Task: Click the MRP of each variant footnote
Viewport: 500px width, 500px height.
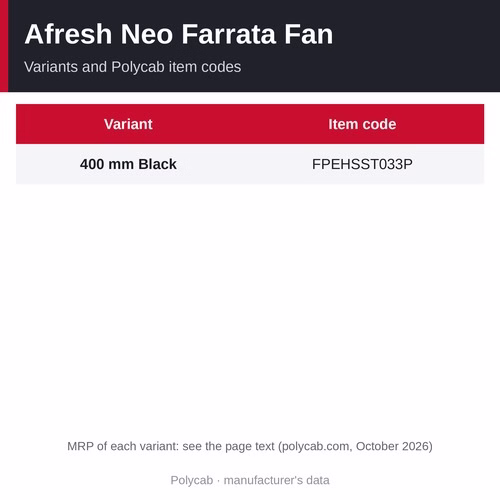Action: coord(250,446)
